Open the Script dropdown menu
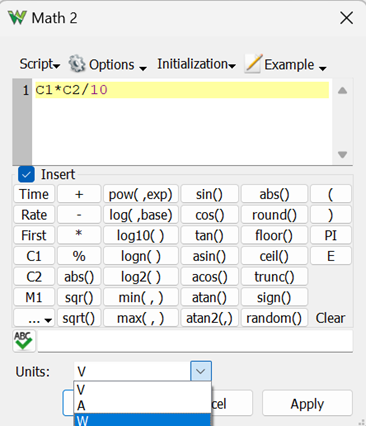The width and height of the screenshot is (366, 426). pyautogui.click(x=39, y=64)
